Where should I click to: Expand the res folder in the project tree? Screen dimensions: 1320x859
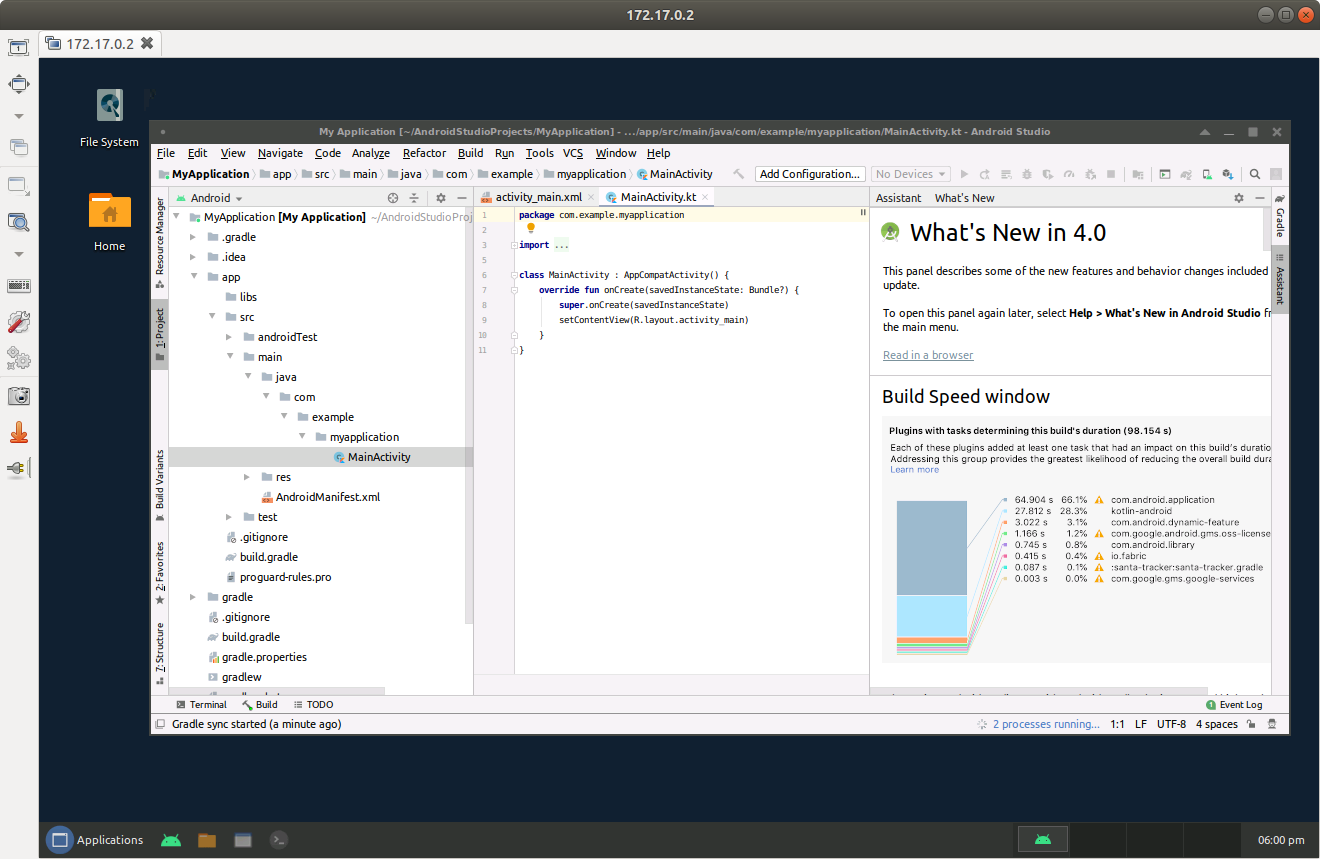[248, 477]
